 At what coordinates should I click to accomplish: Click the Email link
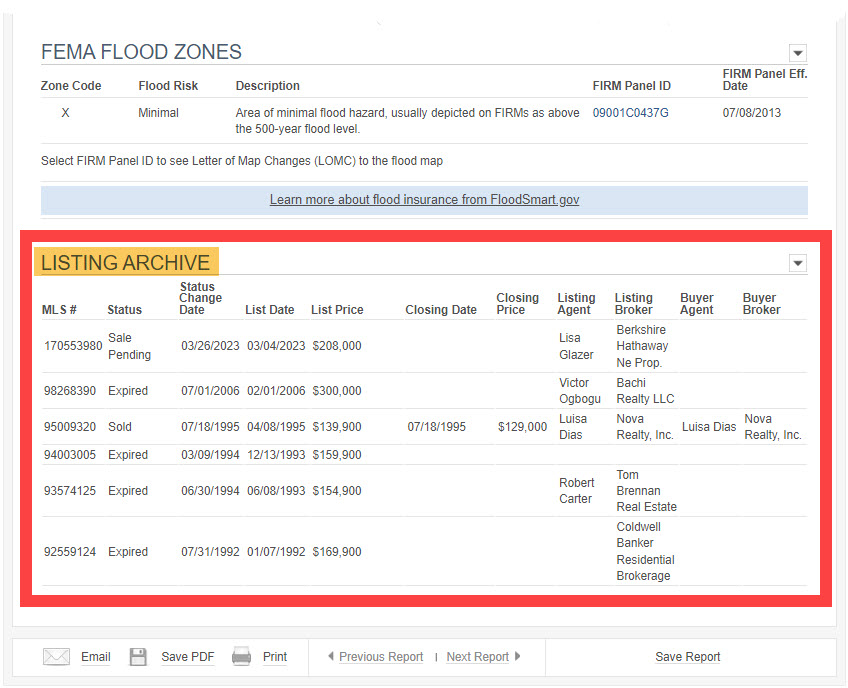point(96,657)
